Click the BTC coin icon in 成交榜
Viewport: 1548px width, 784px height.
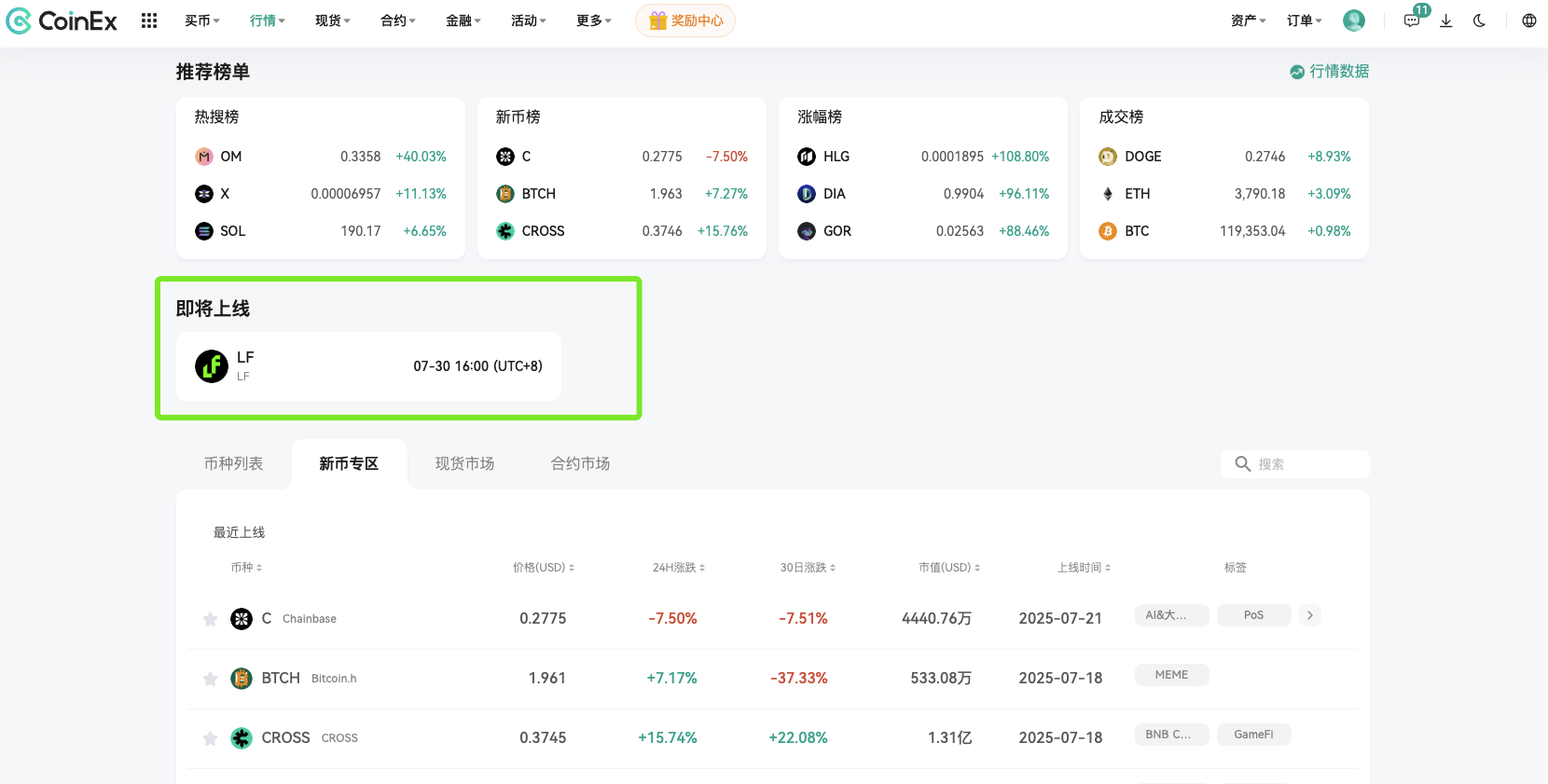(x=1108, y=231)
